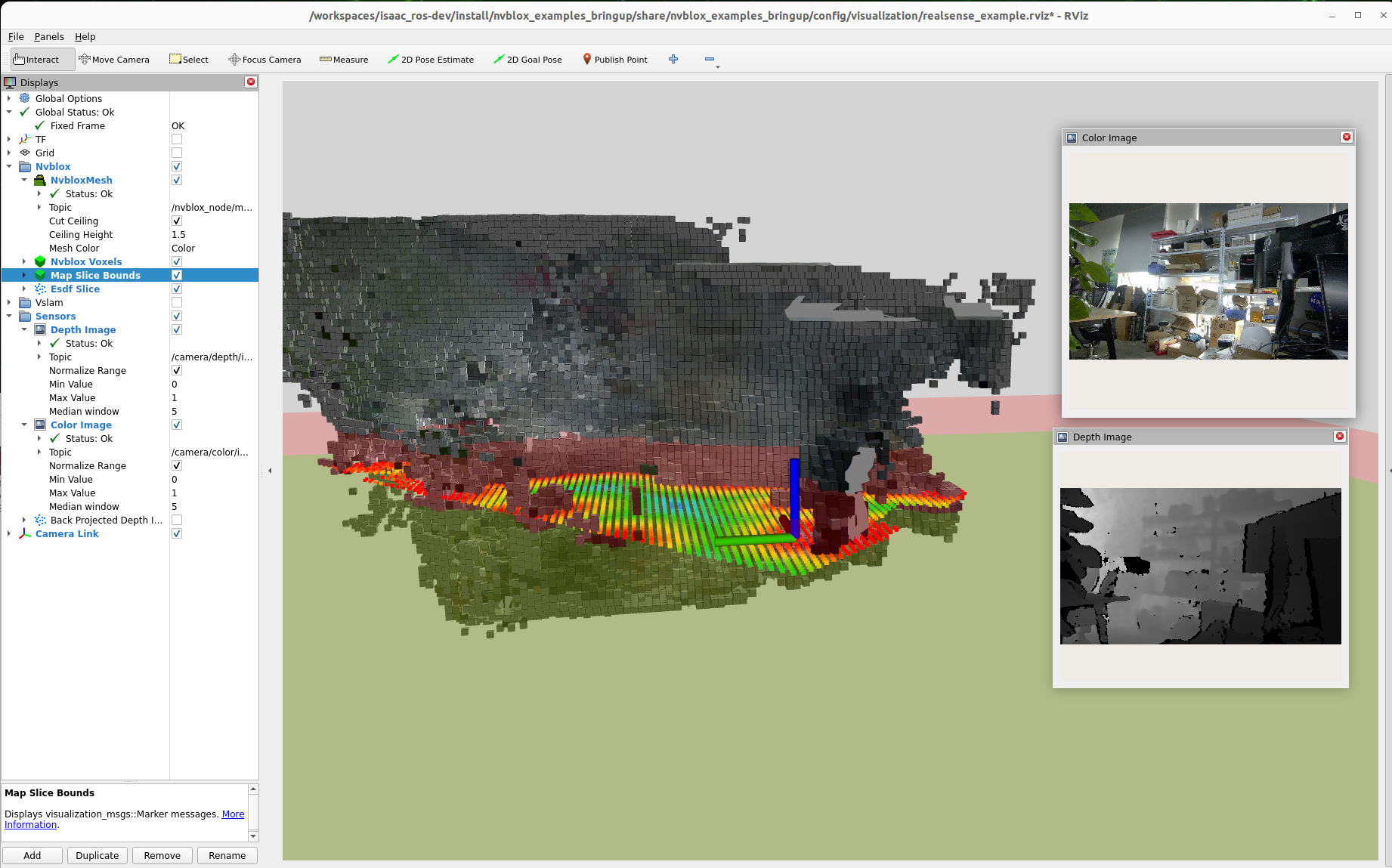This screenshot has width=1392, height=868.
Task: Enable the Grid display checkbox
Action: [177, 153]
